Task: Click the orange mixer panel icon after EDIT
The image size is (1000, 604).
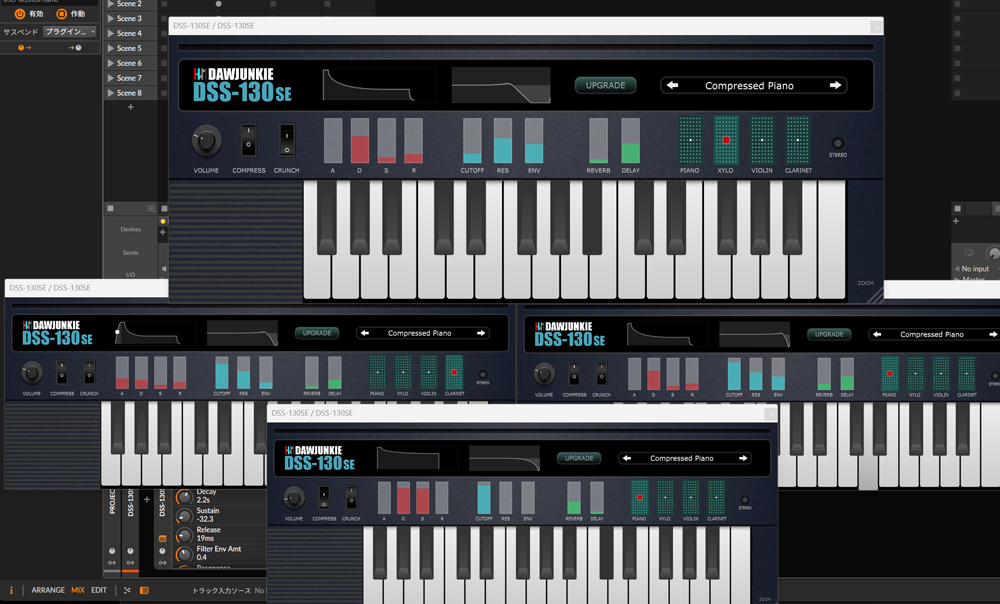Action: pyautogui.click(x=144, y=590)
